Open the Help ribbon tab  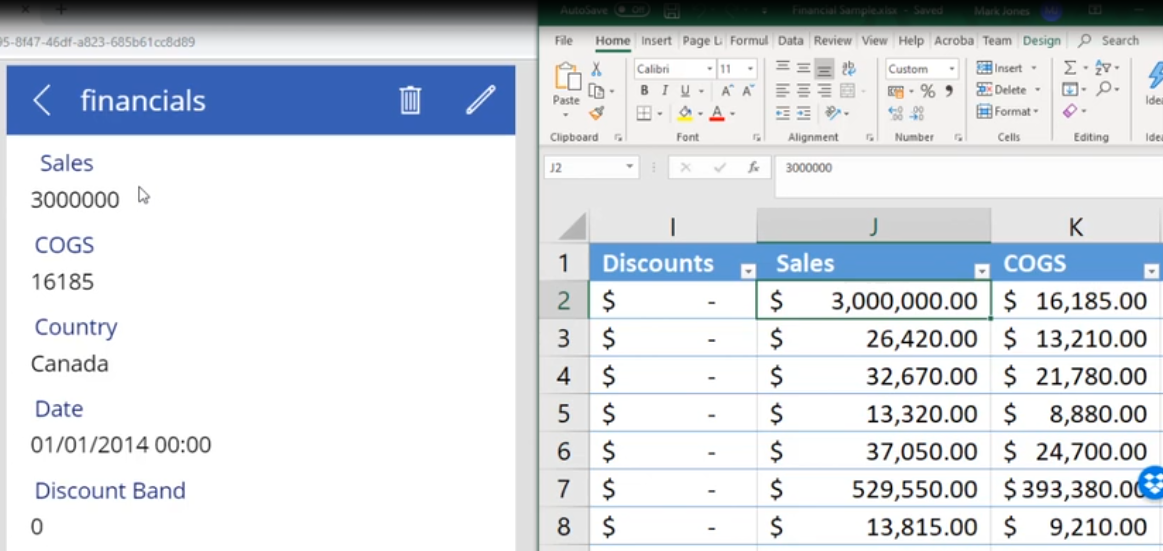coord(911,41)
